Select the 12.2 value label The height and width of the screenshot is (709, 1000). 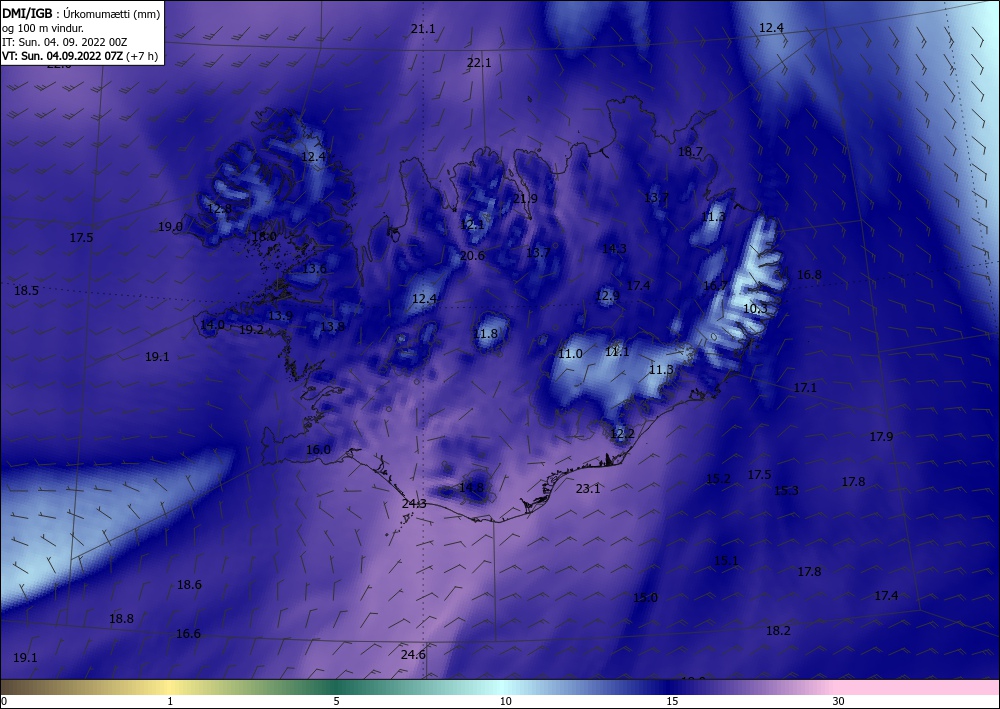point(622,434)
